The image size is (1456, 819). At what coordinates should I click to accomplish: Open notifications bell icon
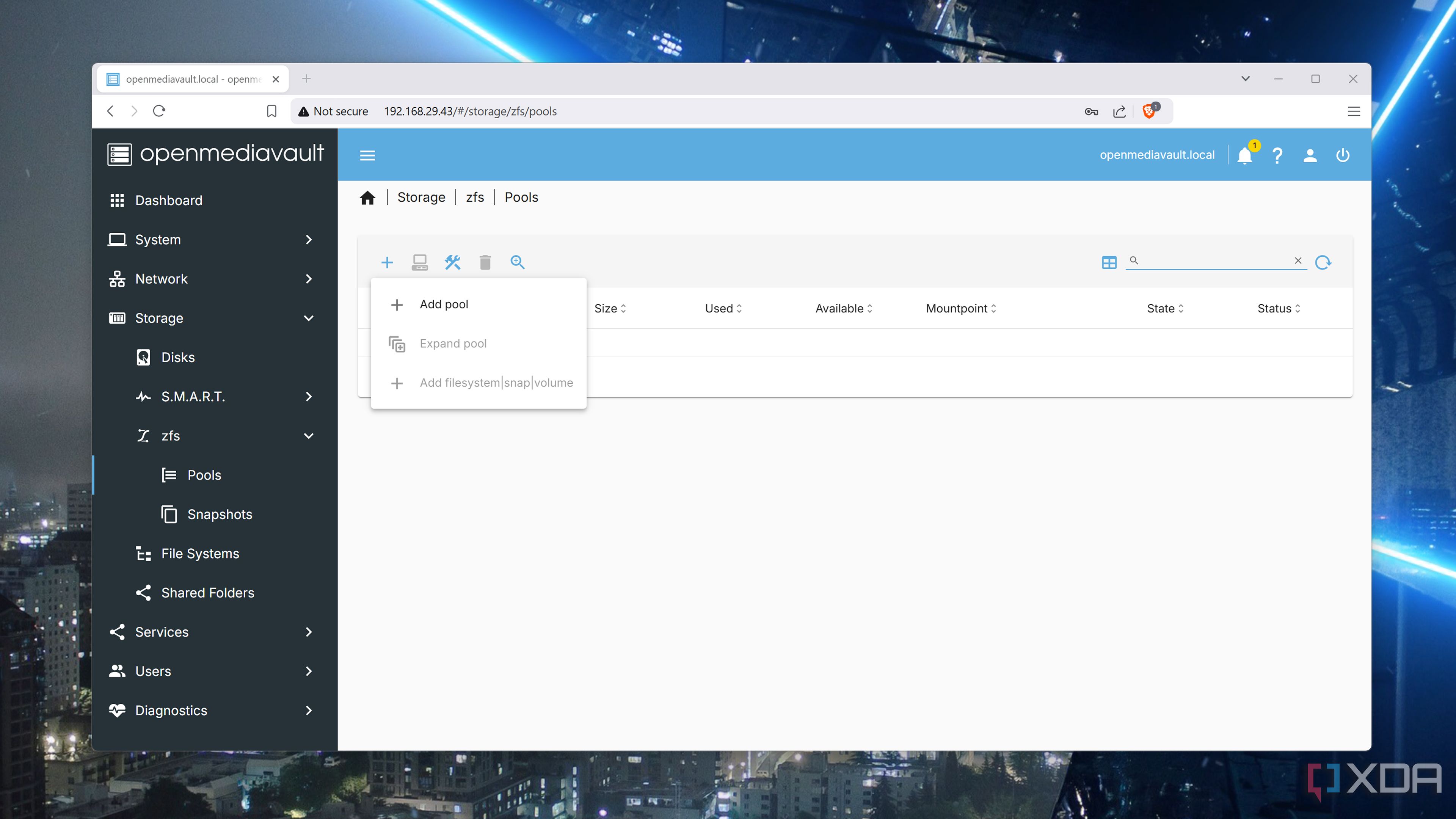(1244, 155)
